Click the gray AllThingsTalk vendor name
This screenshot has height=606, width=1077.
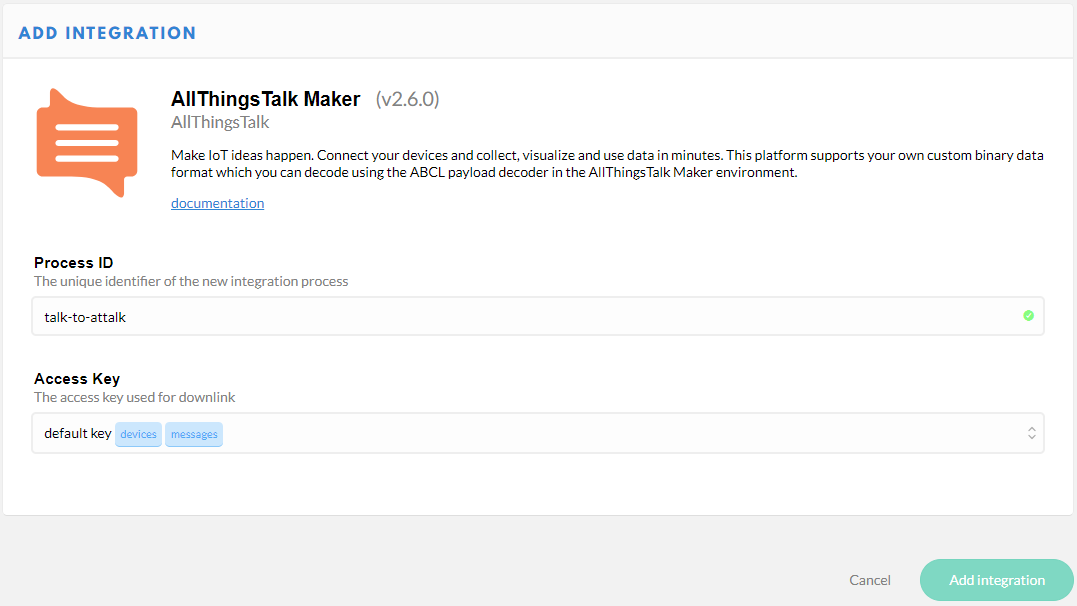click(x=220, y=123)
